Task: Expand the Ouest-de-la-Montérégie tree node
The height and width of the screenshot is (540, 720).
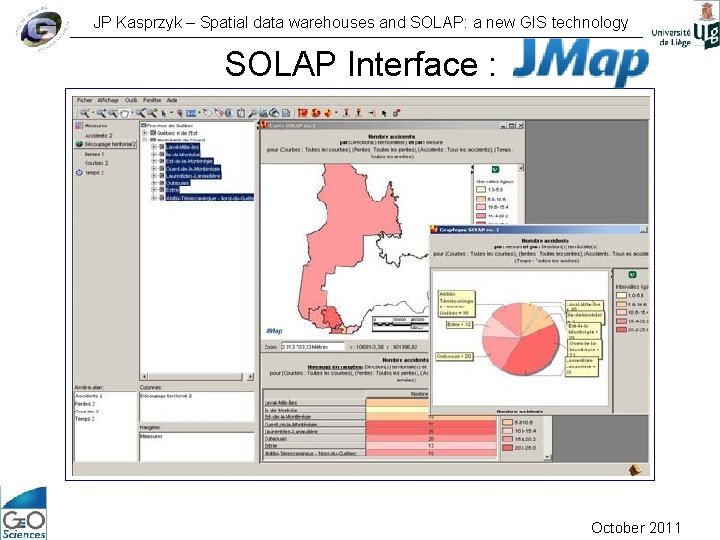Action: point(154,169)
